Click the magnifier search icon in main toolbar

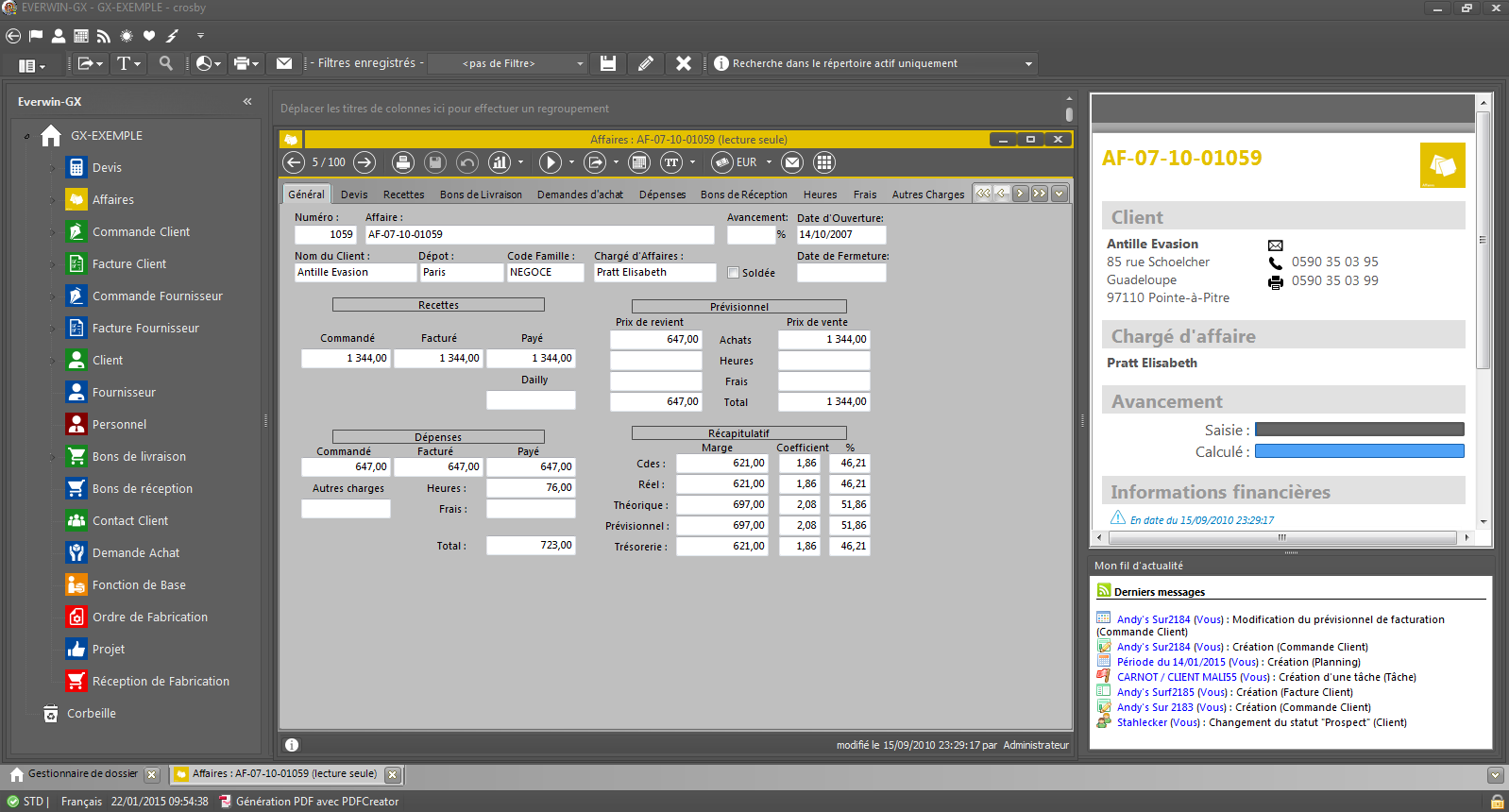[166, 63]
